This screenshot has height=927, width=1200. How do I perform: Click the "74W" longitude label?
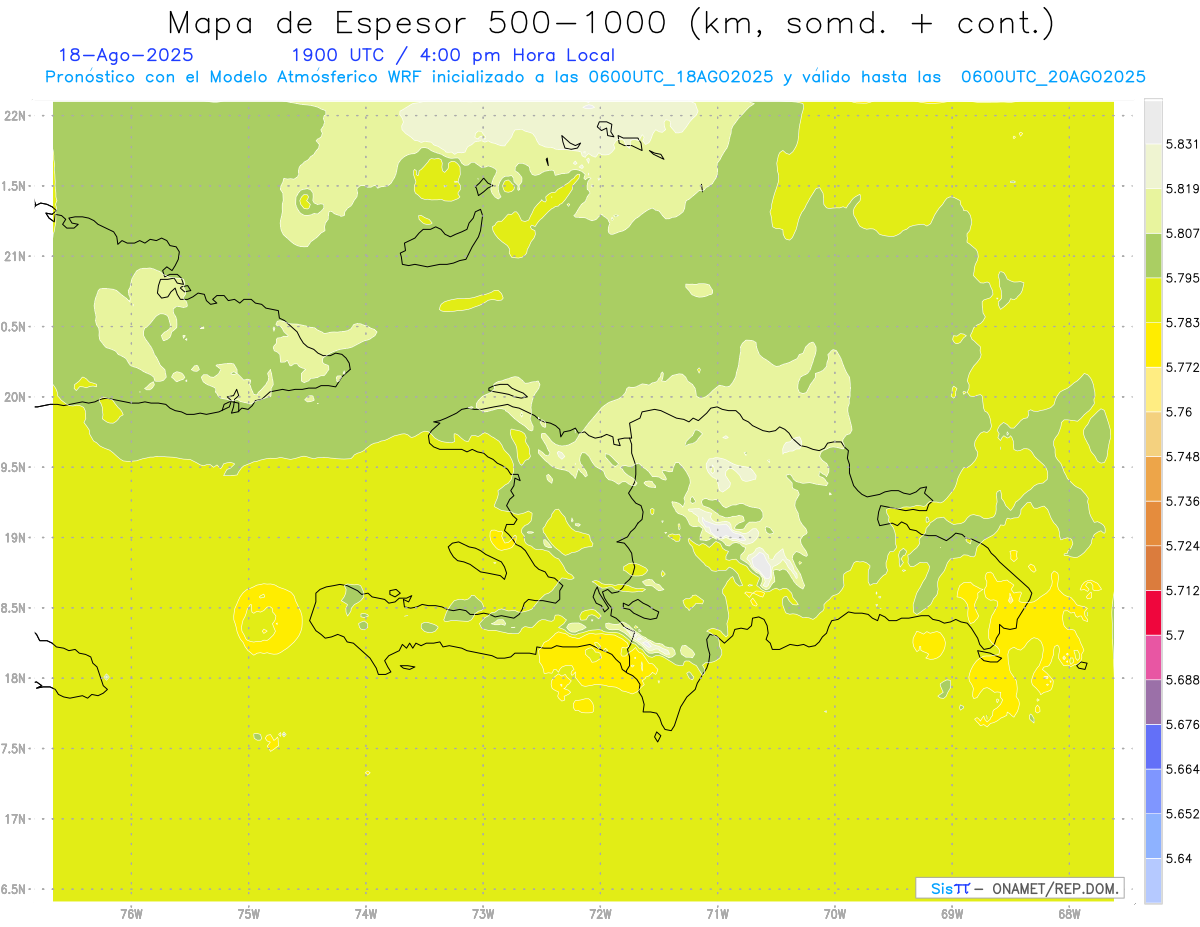(x=366, y=914)
